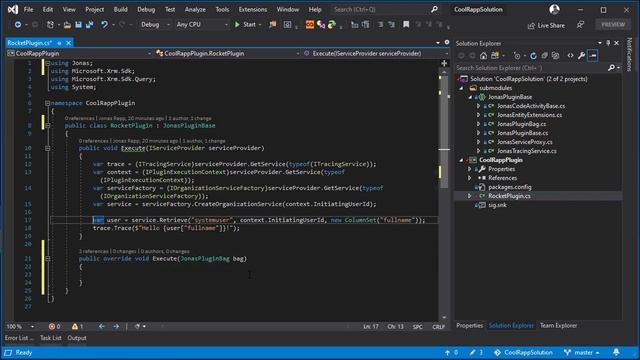
Task: Switch to the Team Explorer tab
Action: pyautogui.click(x=558, y=326)
